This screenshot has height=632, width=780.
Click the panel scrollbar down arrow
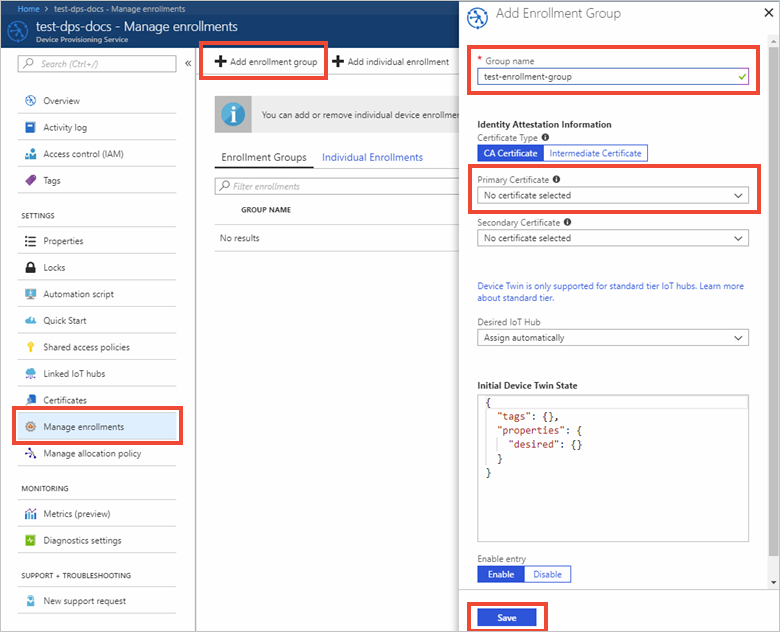(773, 582)
